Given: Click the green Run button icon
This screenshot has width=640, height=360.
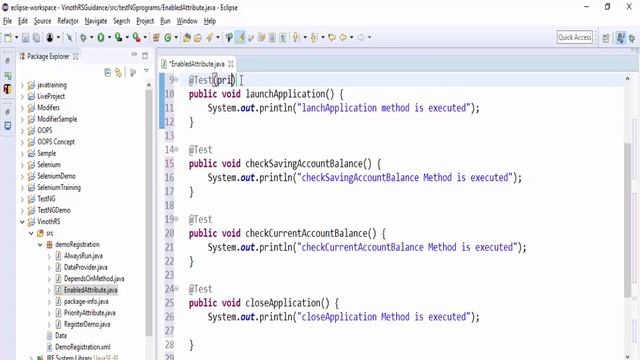Looking at the screenshot, I should (101, 38).
